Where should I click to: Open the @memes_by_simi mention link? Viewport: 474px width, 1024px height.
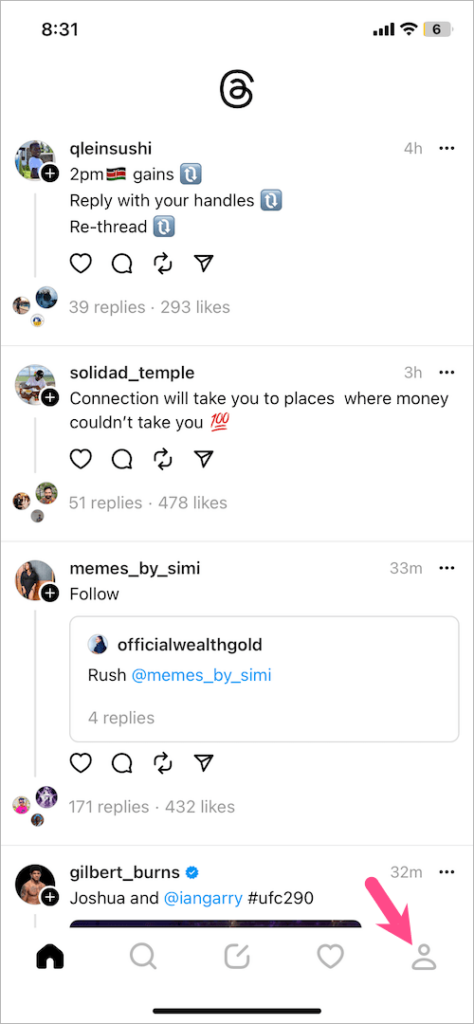tap(201, 675)
